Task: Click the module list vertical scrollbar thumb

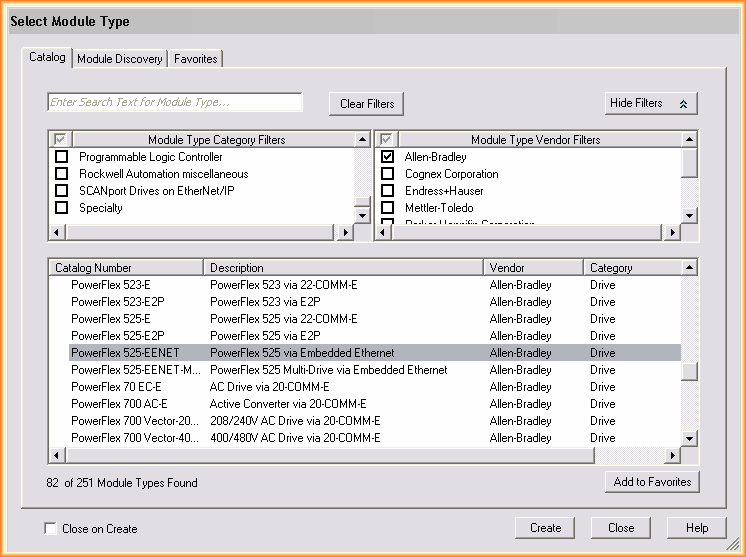Action: (689, 371)
